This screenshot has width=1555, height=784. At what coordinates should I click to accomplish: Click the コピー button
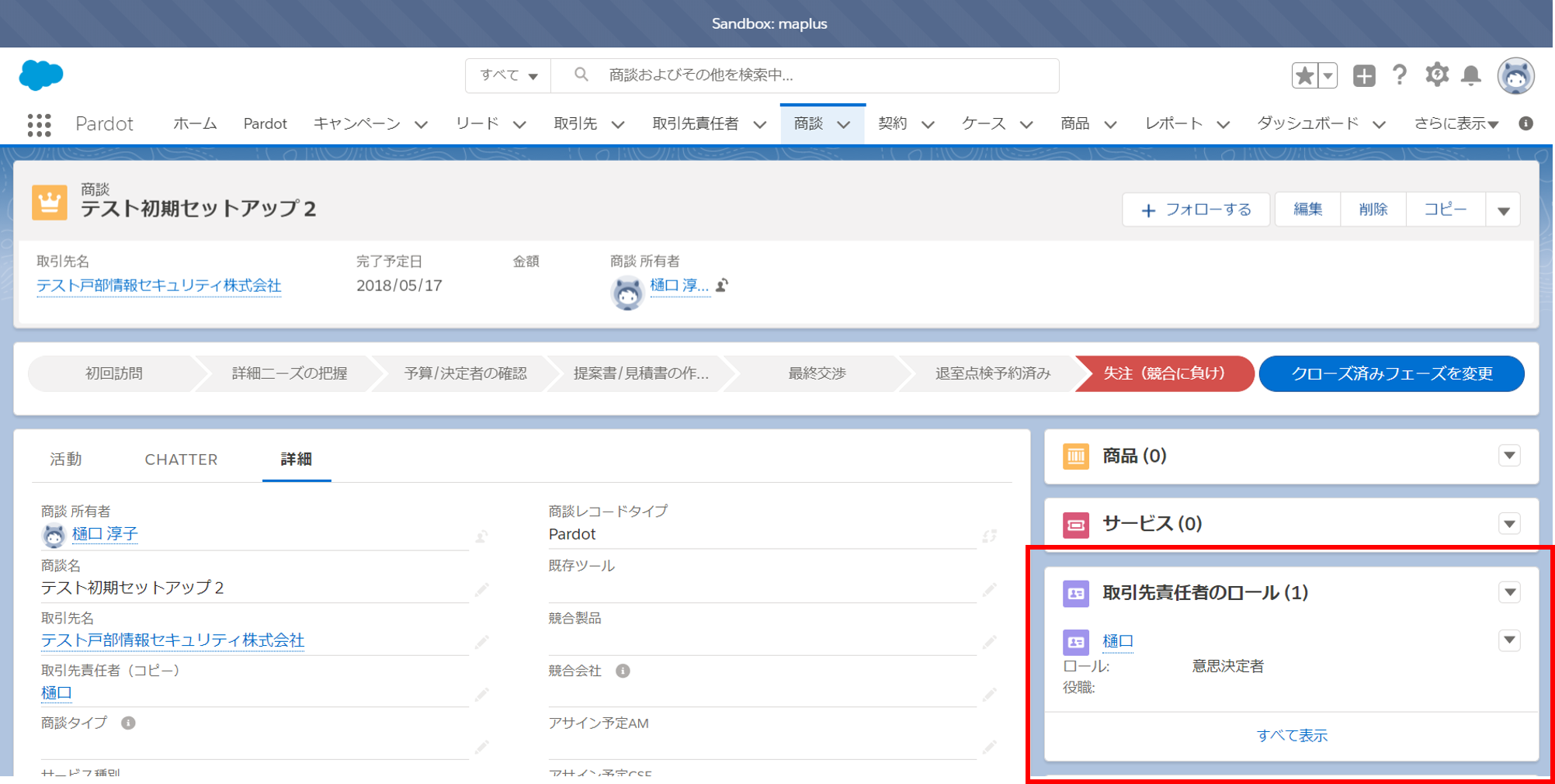click(1446, 210)
